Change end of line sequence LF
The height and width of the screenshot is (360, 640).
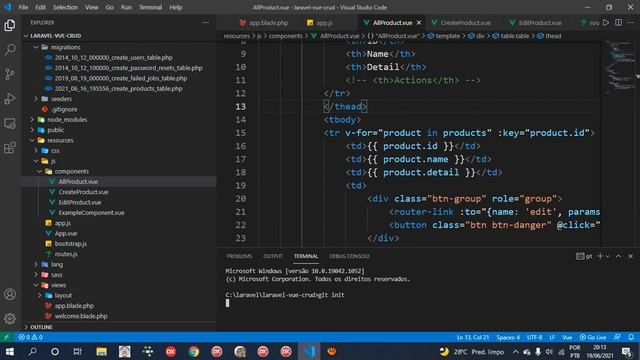pyautogui.click(x=552, y=337)
